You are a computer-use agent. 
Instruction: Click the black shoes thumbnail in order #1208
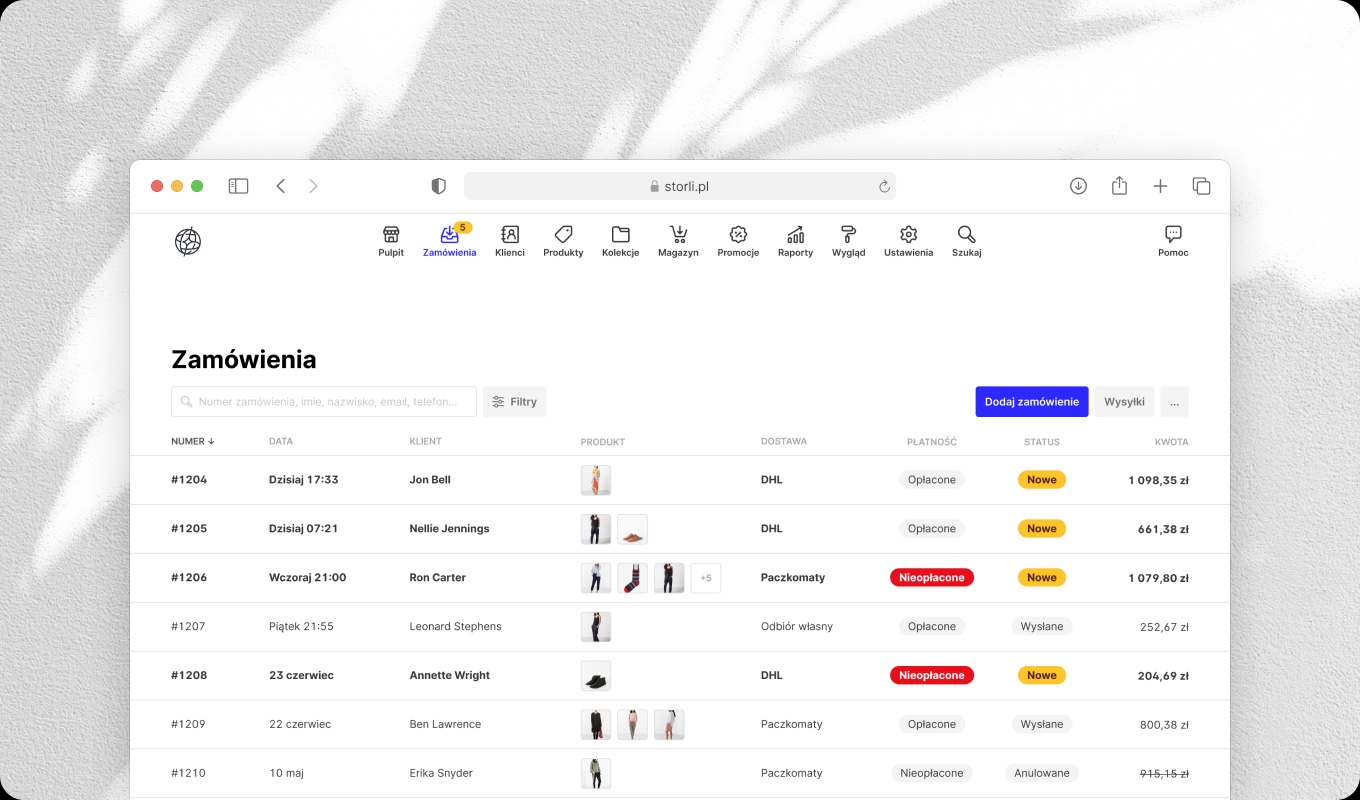pyautogui.click(x=596, y=676)
